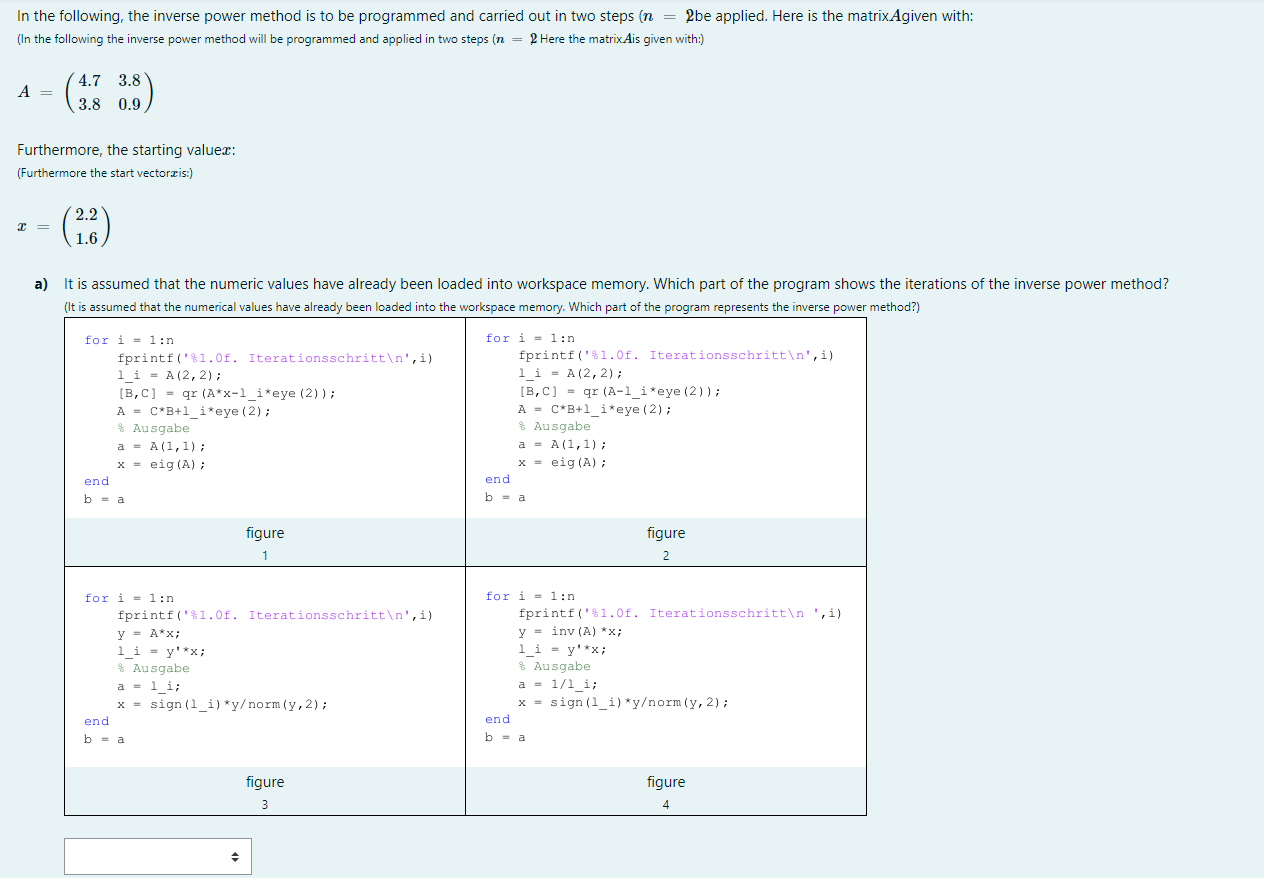Screen dimensions: 1264x878
Task: Select the figure 1 code snippet image
Action: [x=265, y=419]
